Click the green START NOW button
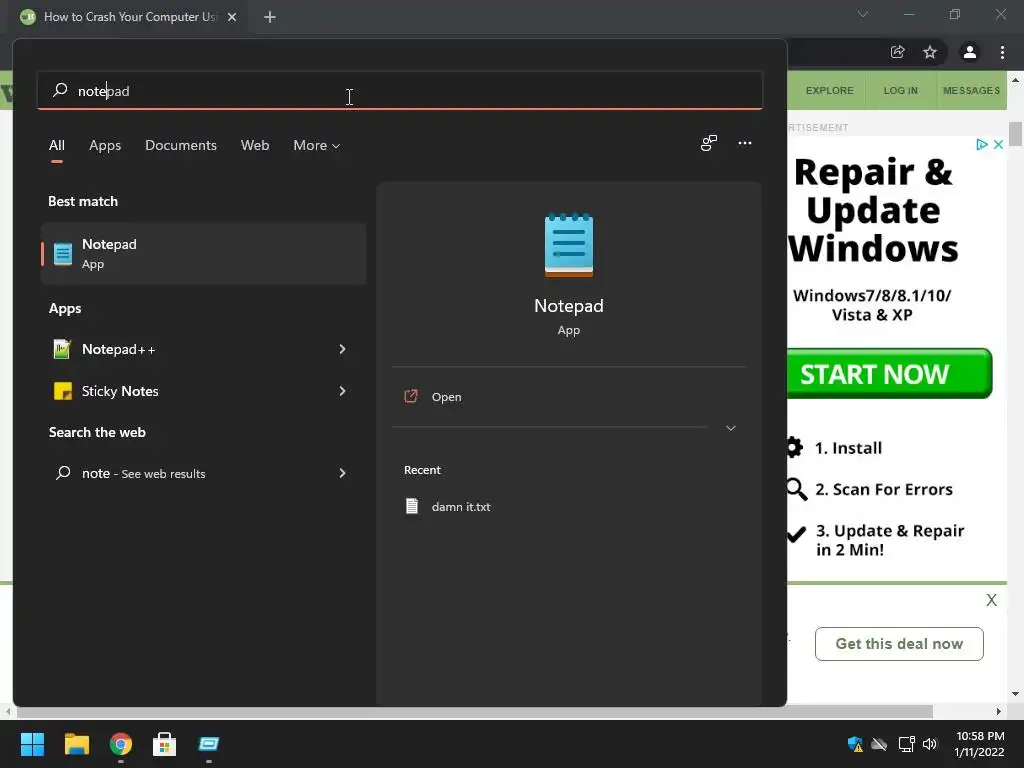Viewport: 1024px width, 768px height. pos(889,374)
